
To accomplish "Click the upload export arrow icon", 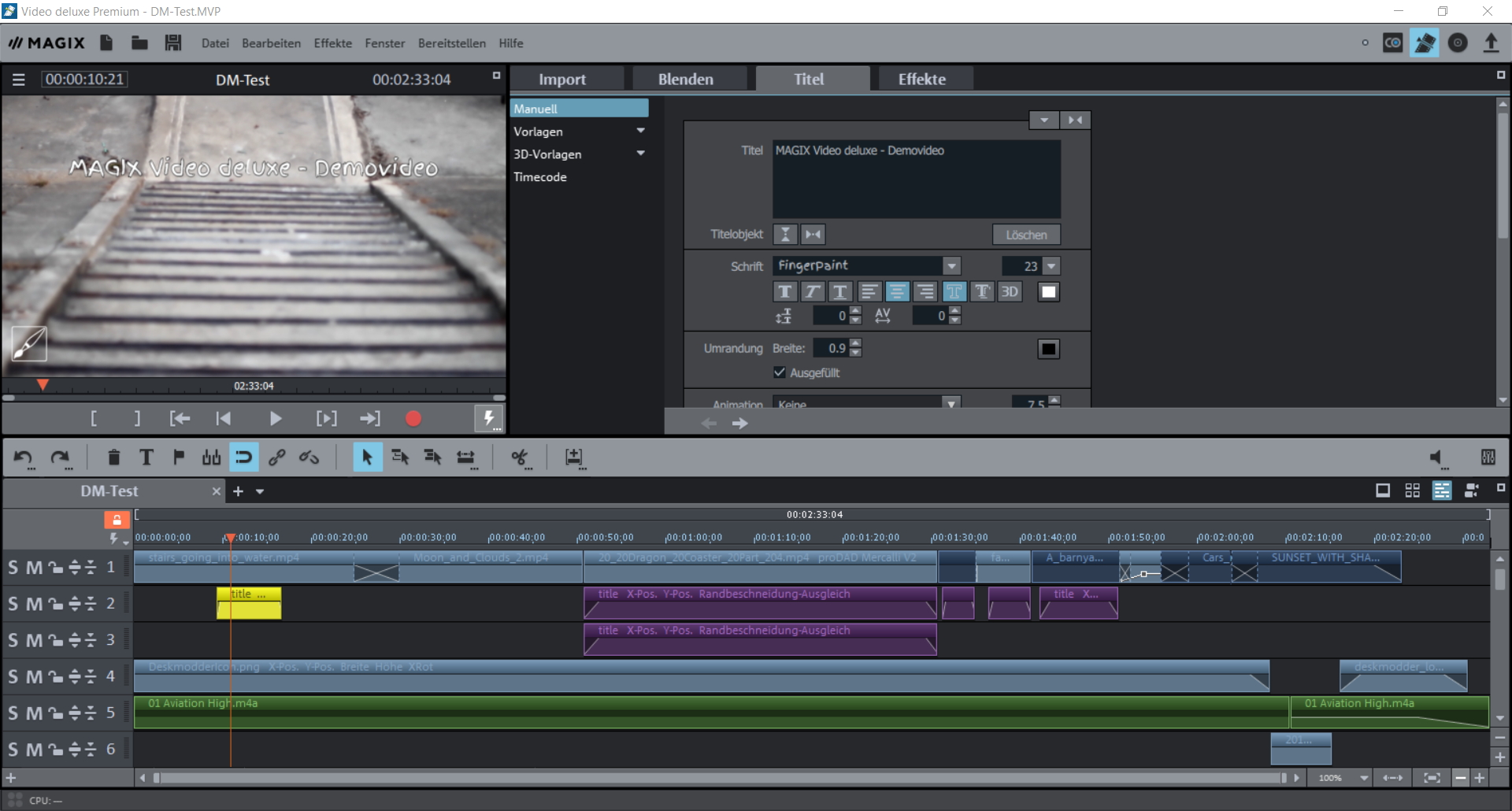I will (1491, 43).
